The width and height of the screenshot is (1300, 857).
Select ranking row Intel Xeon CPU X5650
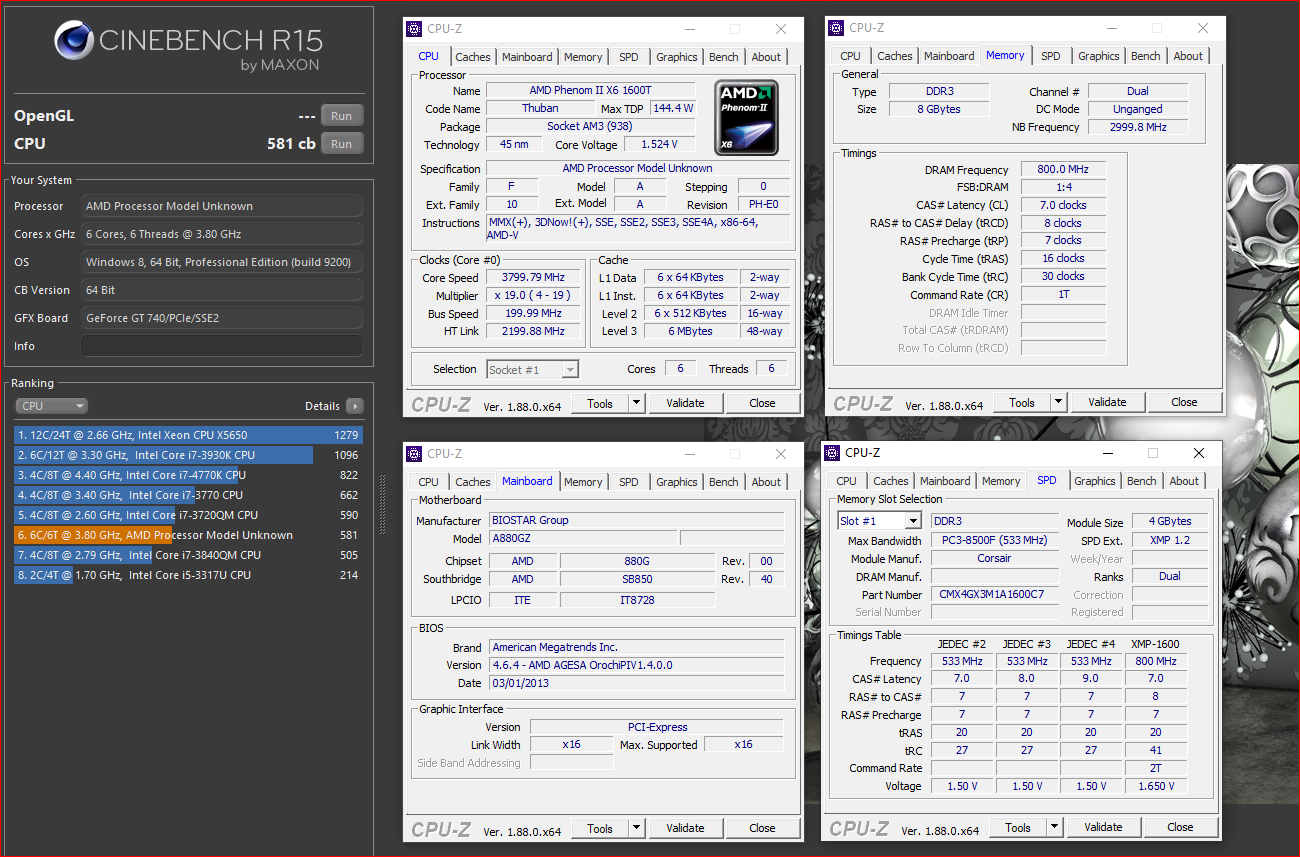(x=188, y=435)
